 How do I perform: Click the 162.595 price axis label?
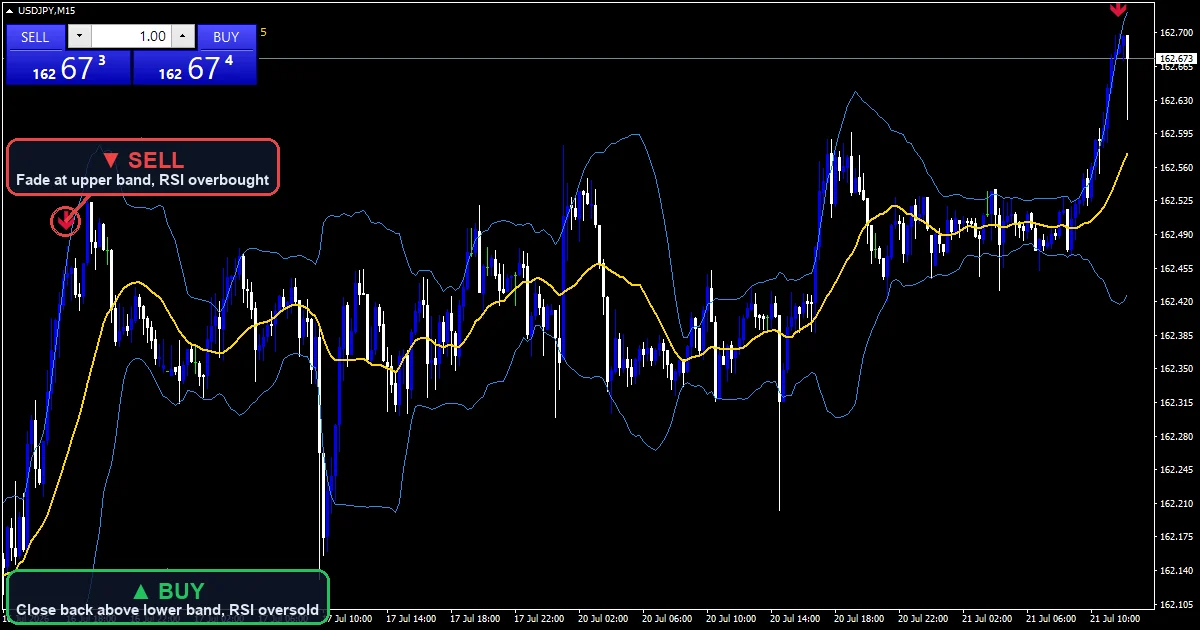pos(1175,134)
